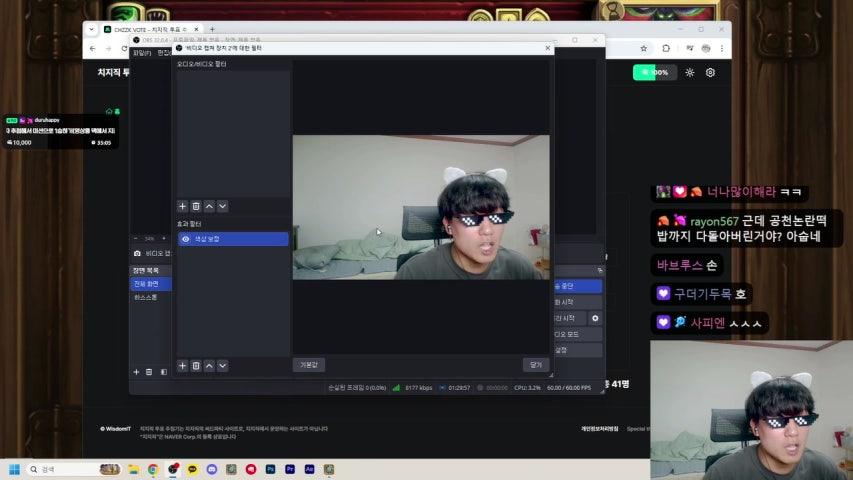
Task: Open Chrome from taskbar
Action: 153,469
